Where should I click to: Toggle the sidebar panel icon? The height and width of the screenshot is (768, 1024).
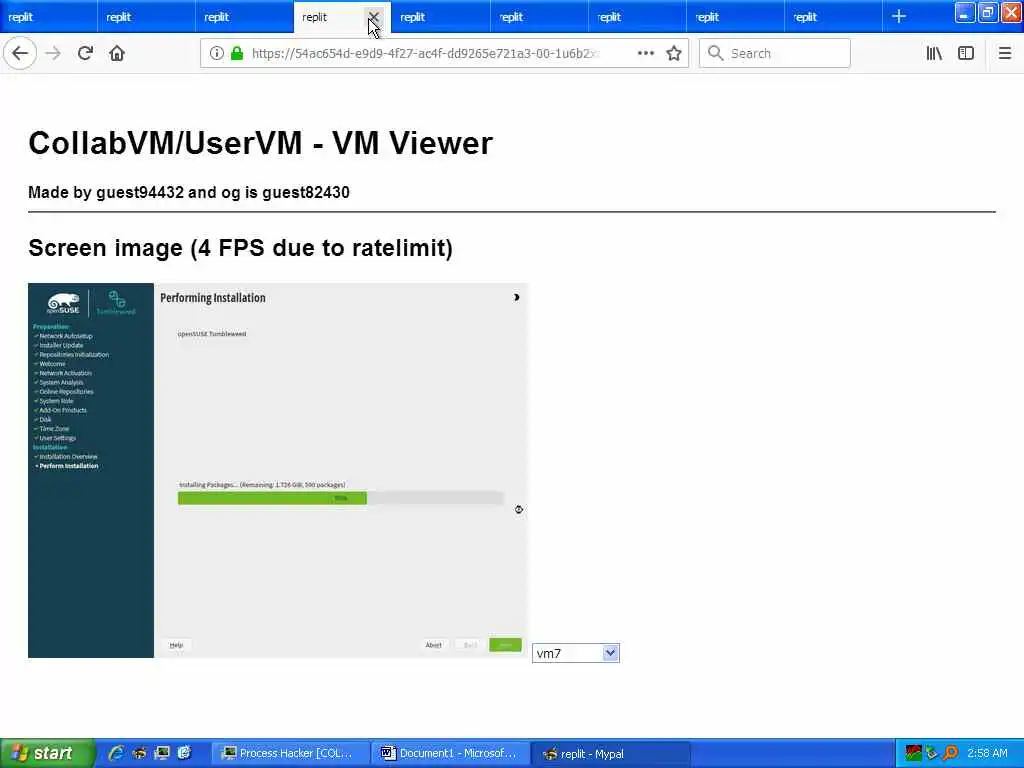966,53
